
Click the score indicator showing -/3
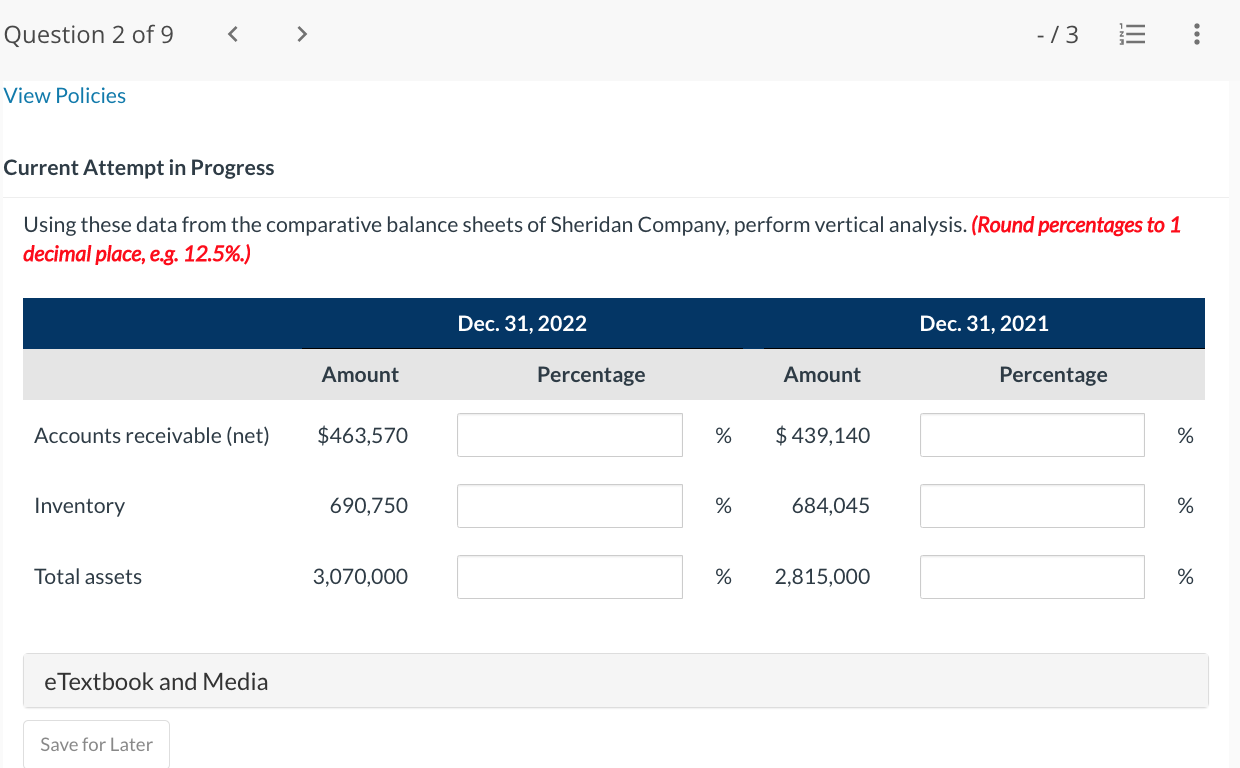pyautogui.click(x=1058, y=36)
